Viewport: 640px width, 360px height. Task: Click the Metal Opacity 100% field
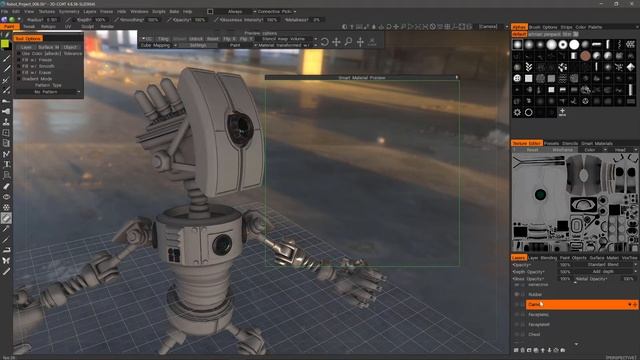[x=628, y=279]
